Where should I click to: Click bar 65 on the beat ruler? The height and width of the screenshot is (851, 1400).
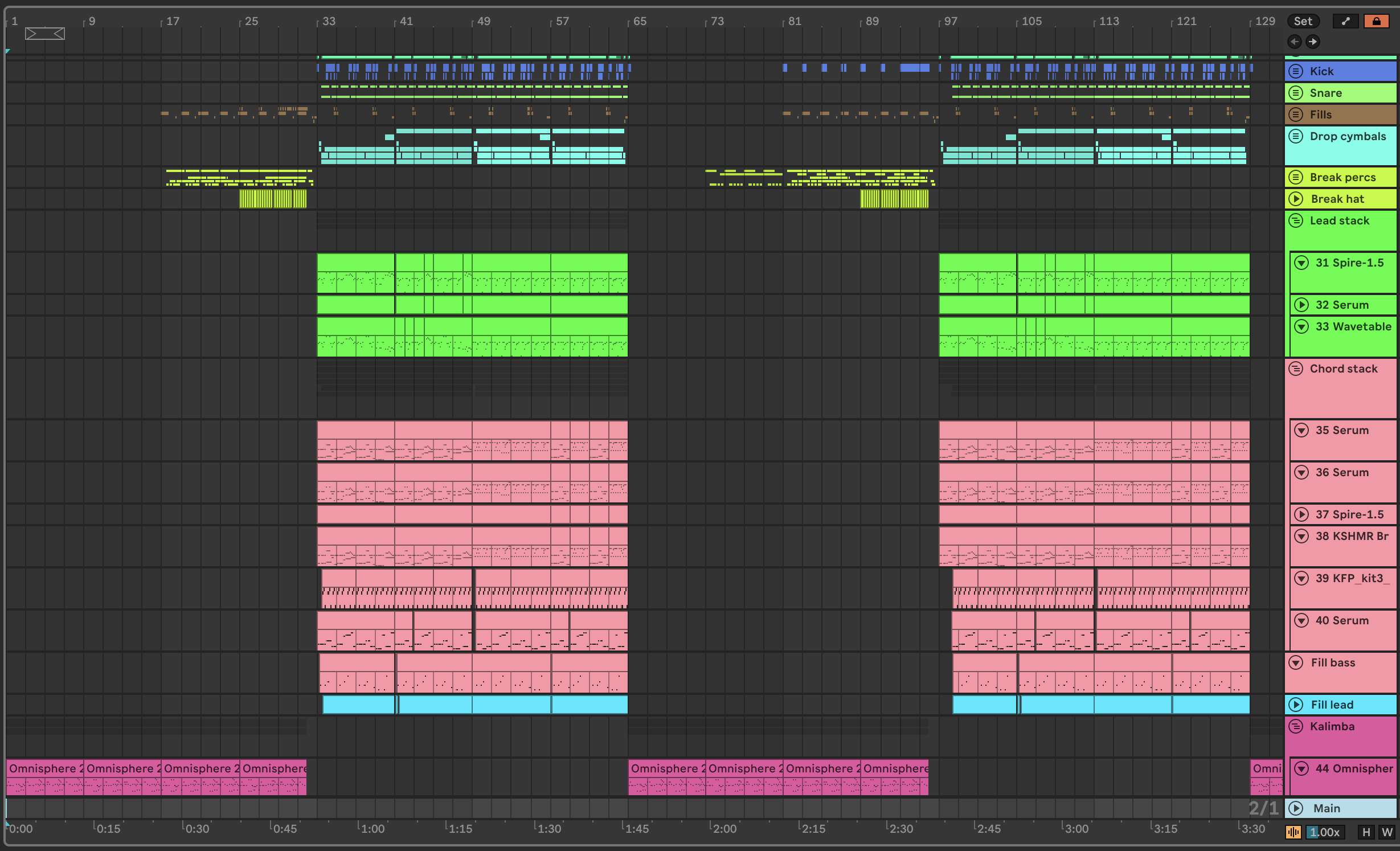pyautogui.click(x=640, y=21)
